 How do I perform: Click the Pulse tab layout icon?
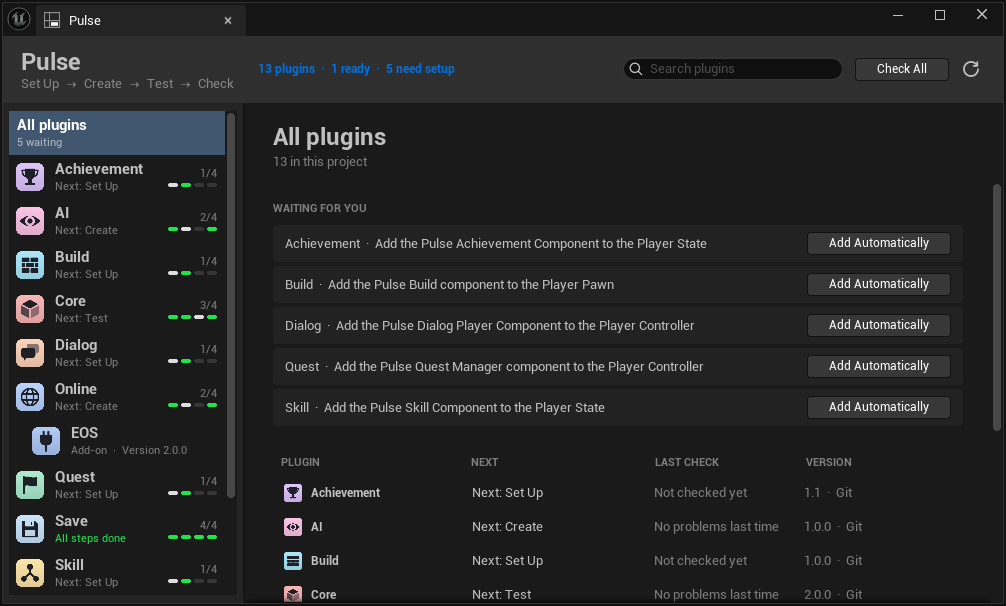coord(52,21)
